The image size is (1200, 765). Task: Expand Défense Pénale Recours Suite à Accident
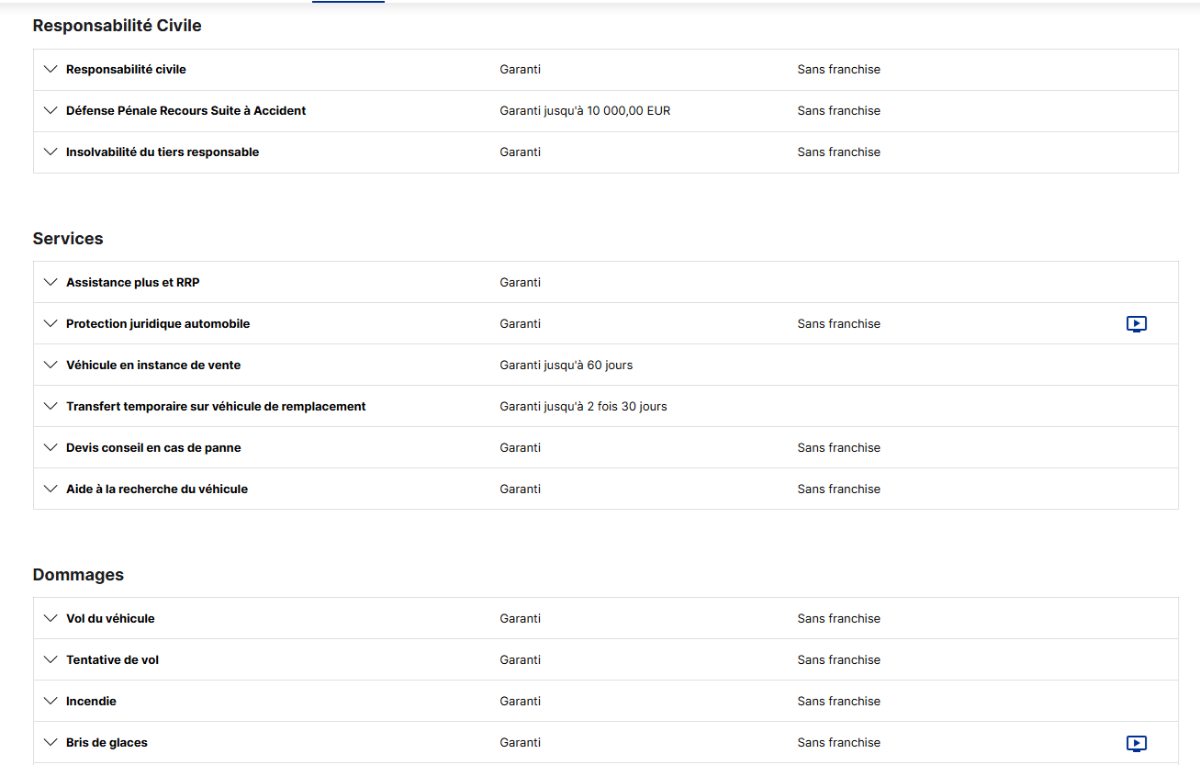[x=51, y=111]
